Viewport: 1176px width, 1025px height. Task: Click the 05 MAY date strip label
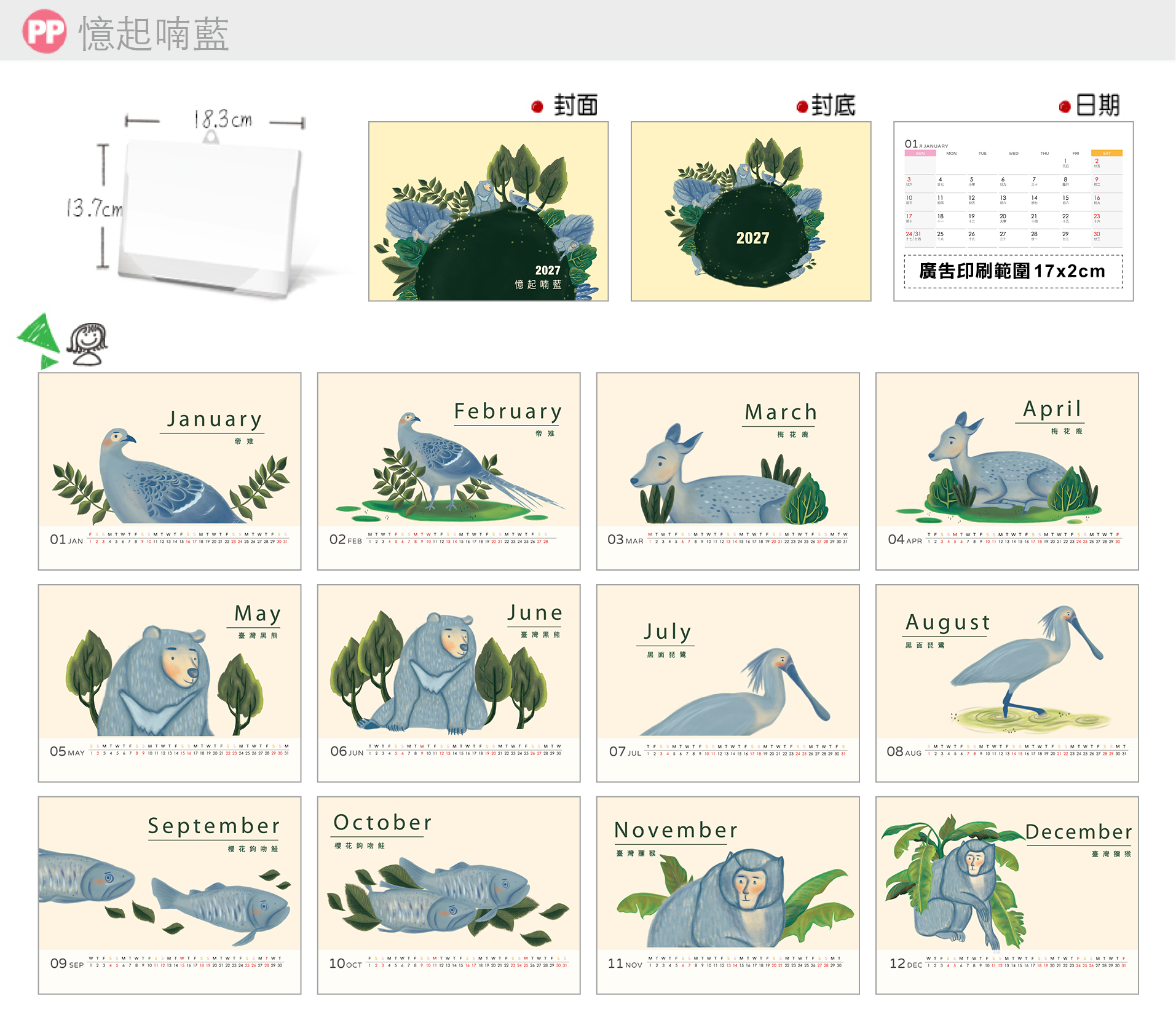click(67, 751)
